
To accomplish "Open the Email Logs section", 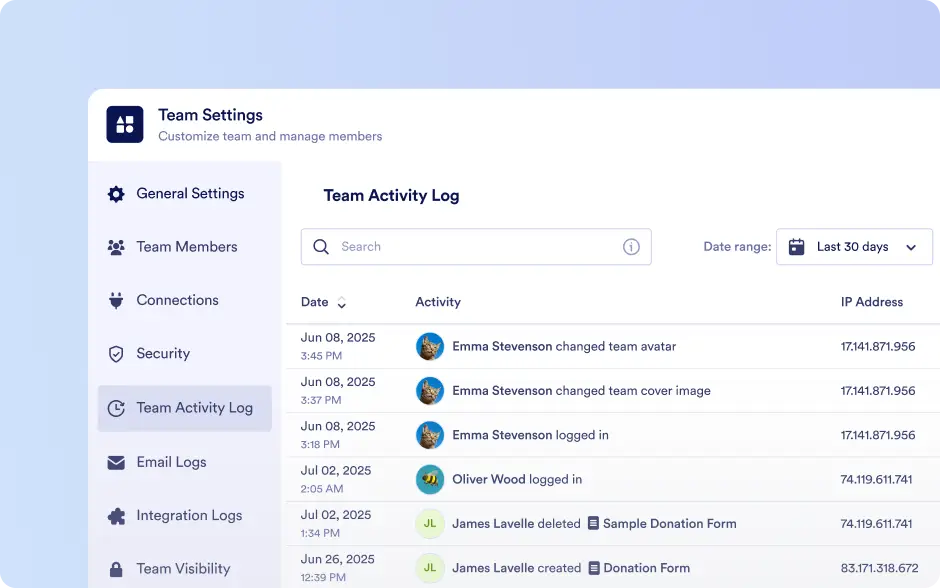I will (185, 462).
